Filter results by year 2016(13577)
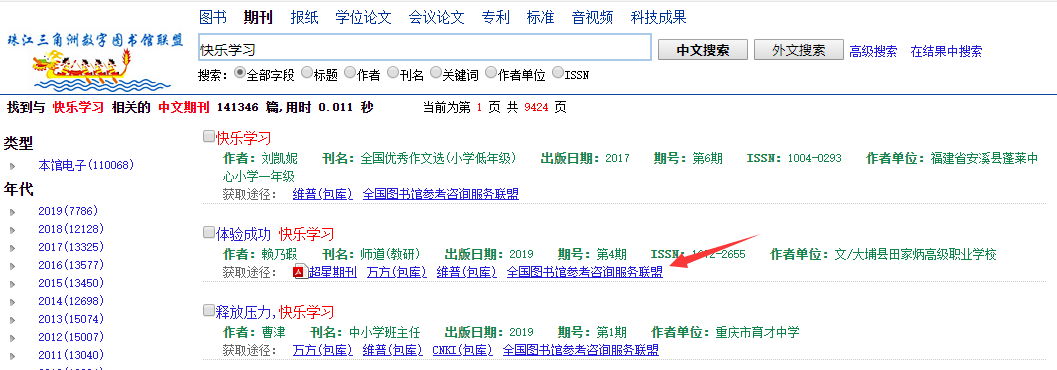 (71, 265)
